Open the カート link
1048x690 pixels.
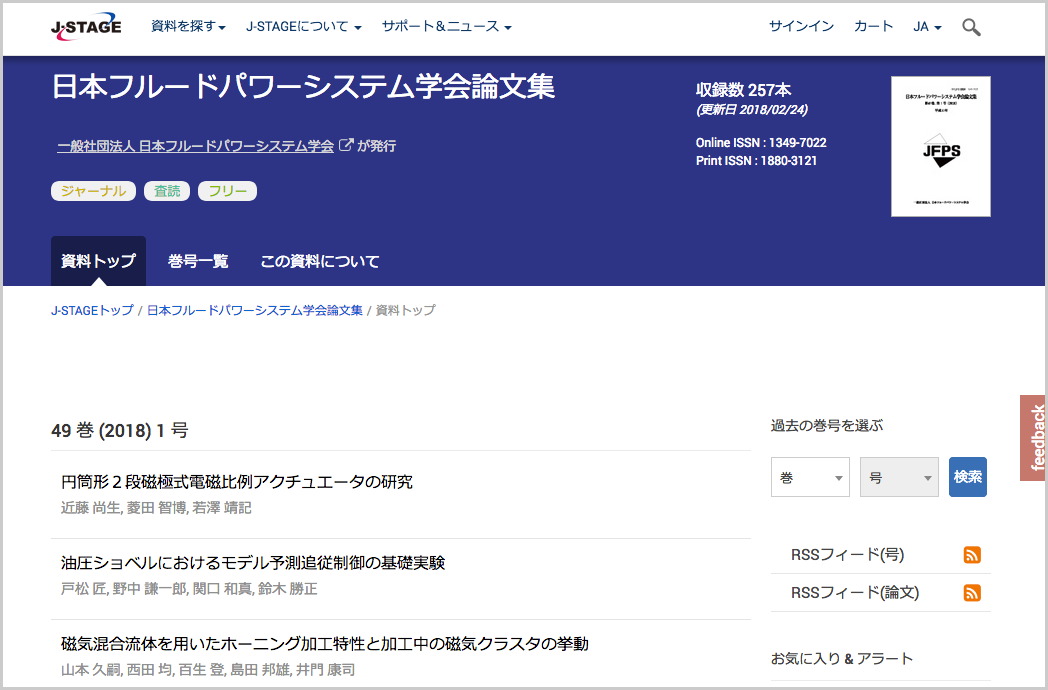[874, 27]
